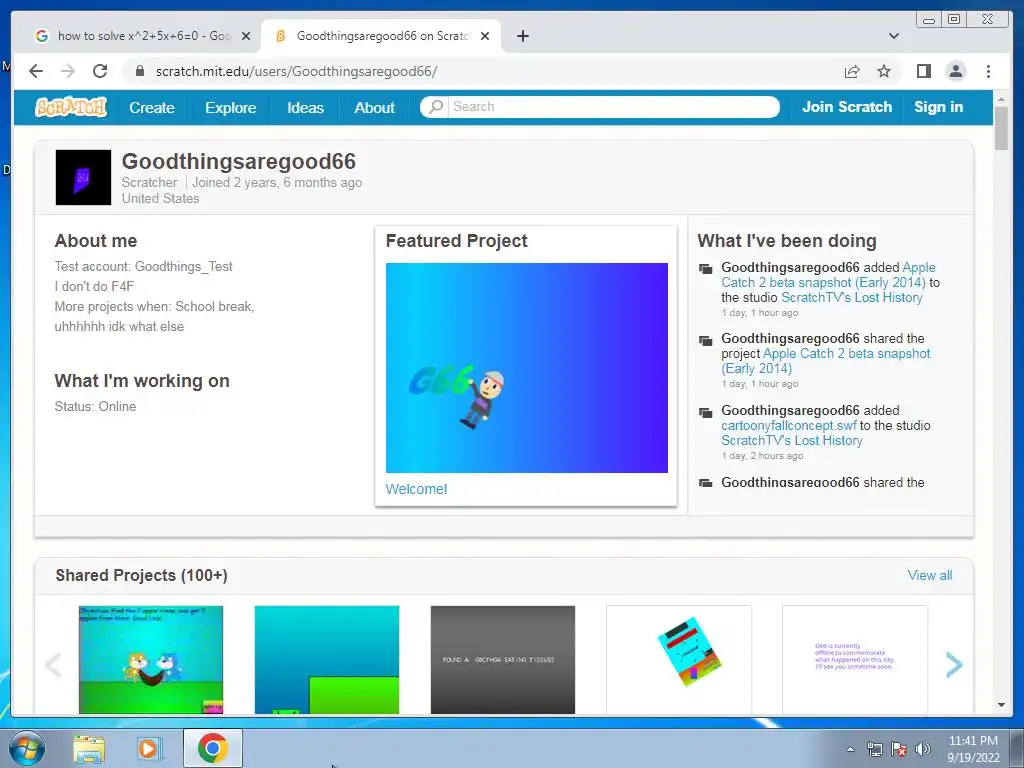Screen dimensions: 1024x768
Task: Open the tilted colorful card project thumbnail
Action: click(x=679, y=660)
